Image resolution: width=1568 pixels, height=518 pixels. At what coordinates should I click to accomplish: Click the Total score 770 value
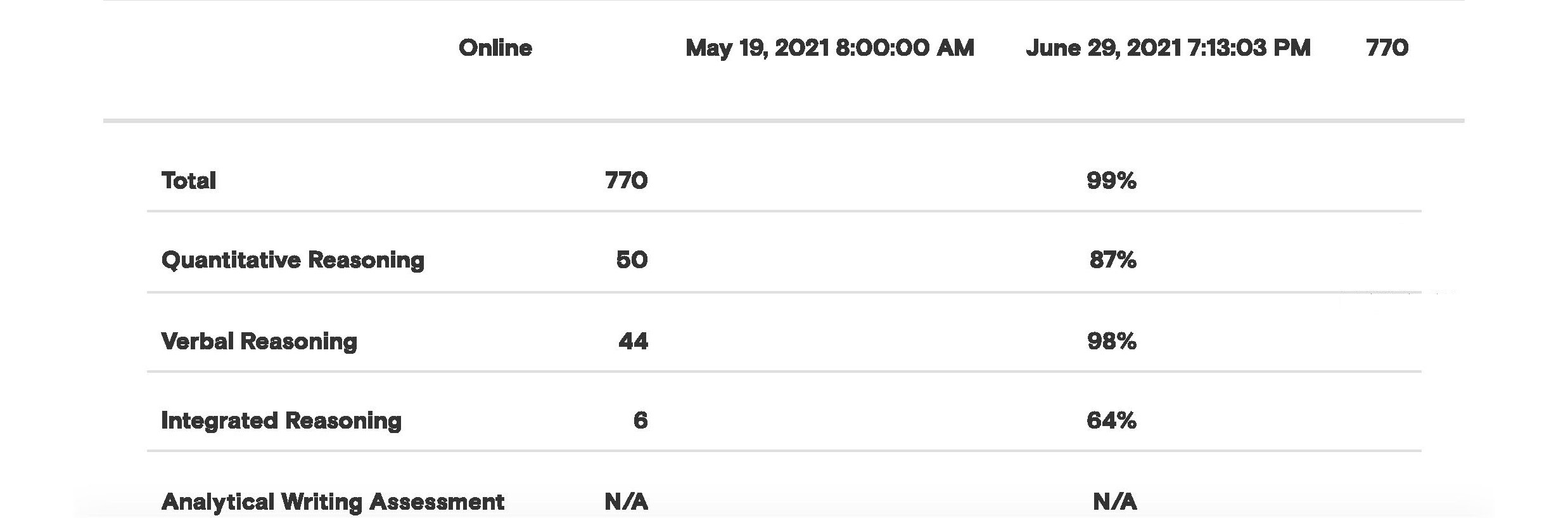pos(626,181)
